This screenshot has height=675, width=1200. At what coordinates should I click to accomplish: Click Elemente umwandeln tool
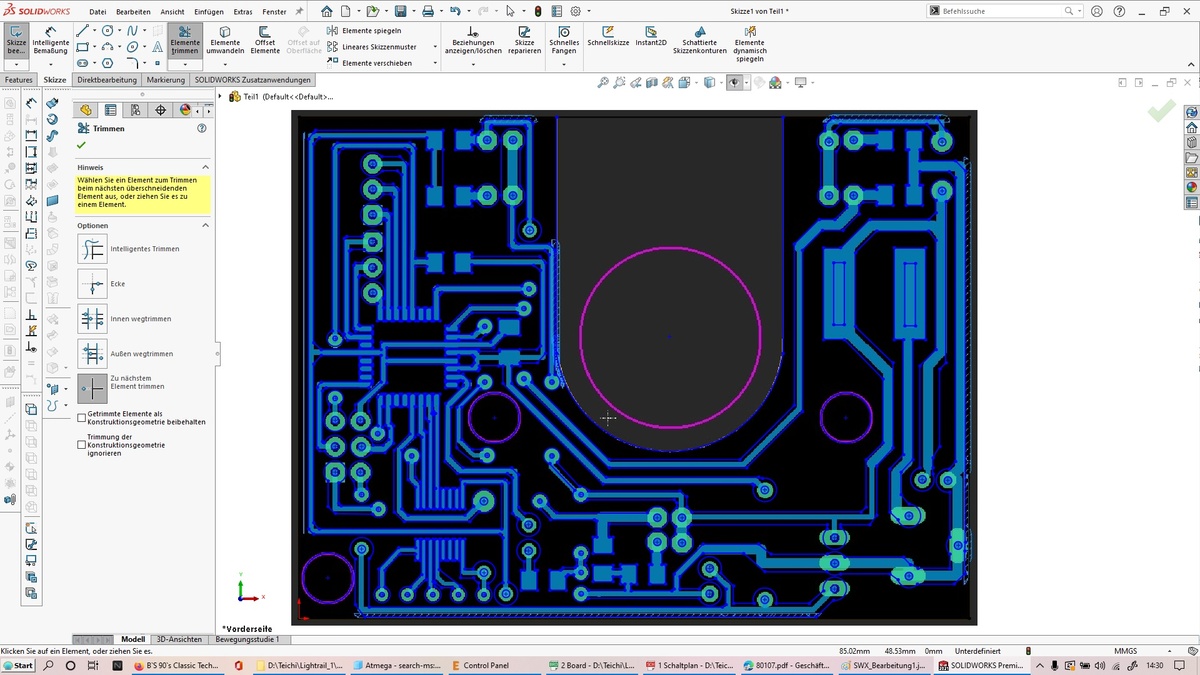(225, 41)
